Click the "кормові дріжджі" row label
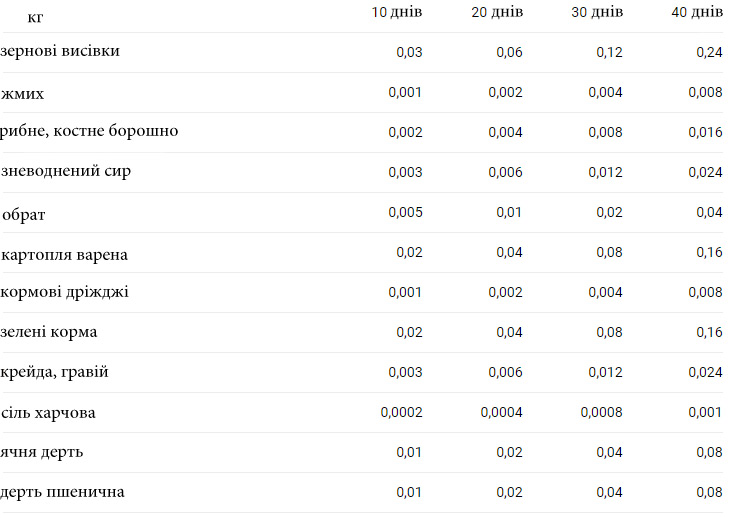Screen dimensions: 747x518 [x=64, y=292]
